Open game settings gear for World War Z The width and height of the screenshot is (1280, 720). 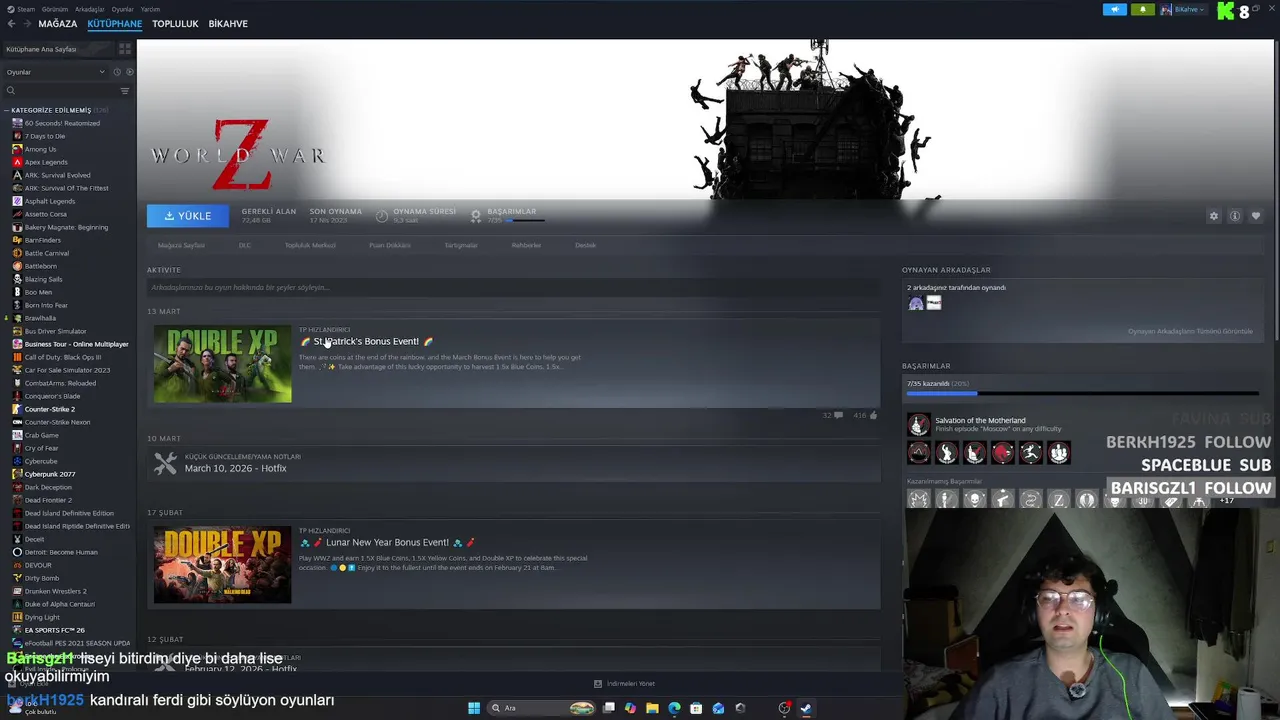(x=1214, y=216)
